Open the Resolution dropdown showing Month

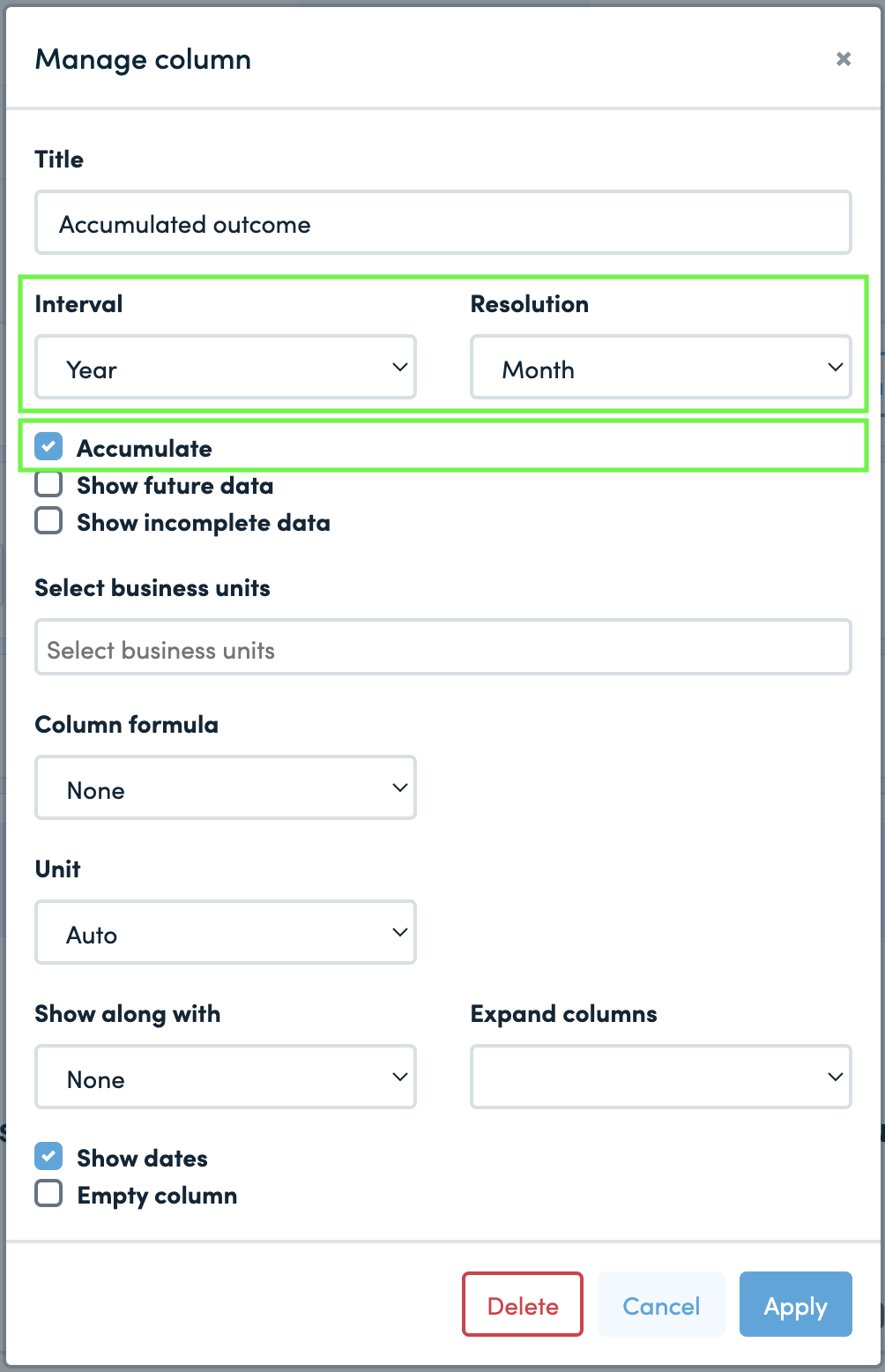661,367
